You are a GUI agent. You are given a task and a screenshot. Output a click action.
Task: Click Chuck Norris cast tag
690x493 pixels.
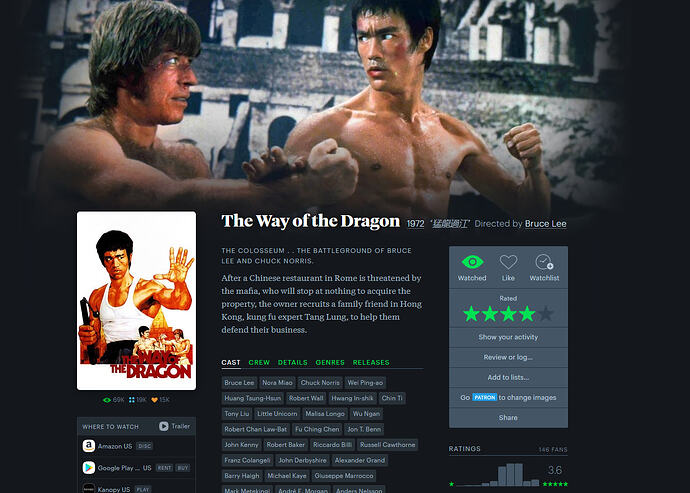(320, 383)
